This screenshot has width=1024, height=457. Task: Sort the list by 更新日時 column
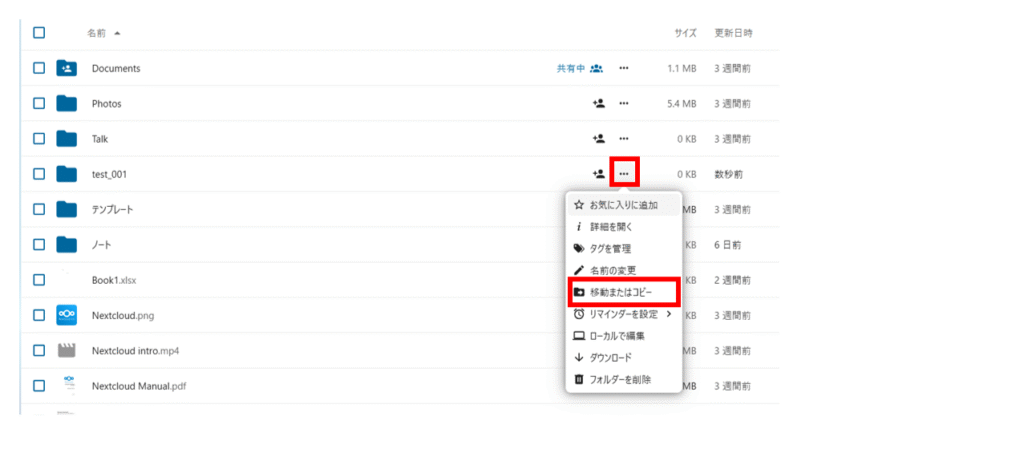tap(733, 33)
